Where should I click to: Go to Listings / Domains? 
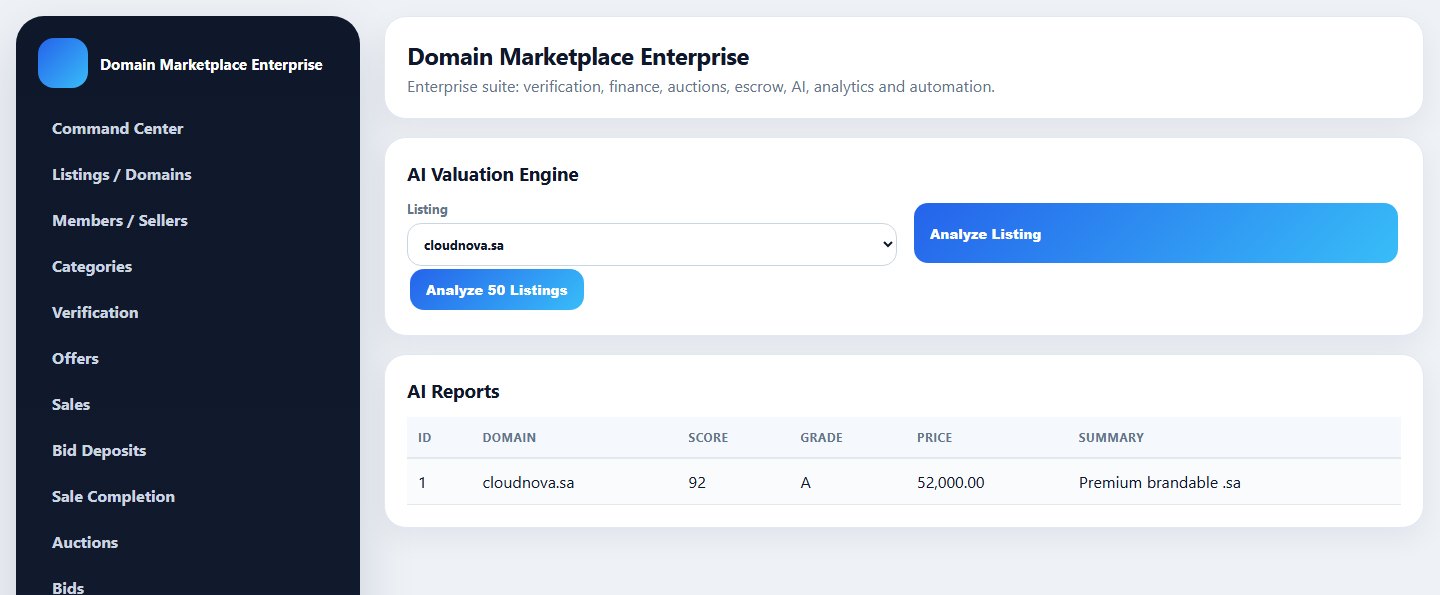click(122, 175)
